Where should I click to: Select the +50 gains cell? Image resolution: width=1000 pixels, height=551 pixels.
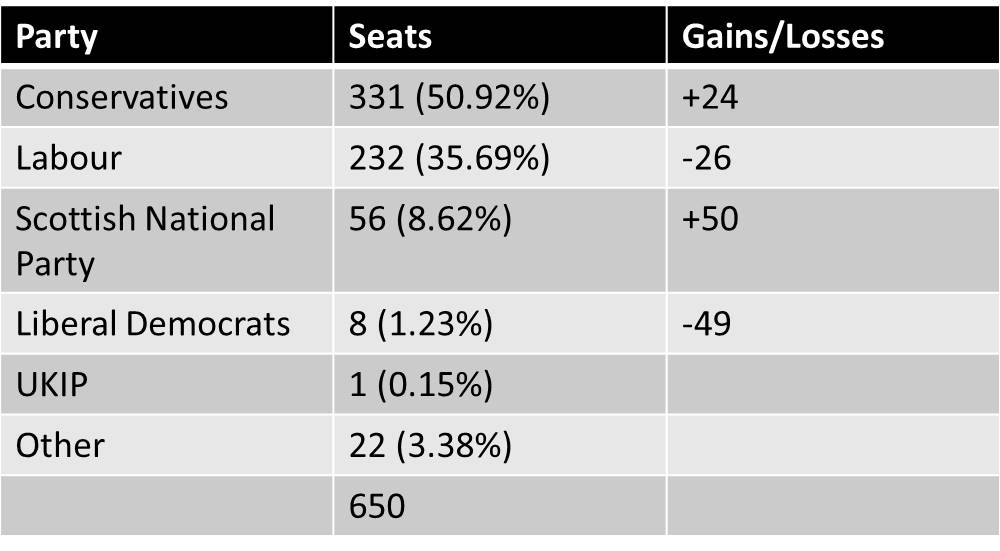(709, 219)
